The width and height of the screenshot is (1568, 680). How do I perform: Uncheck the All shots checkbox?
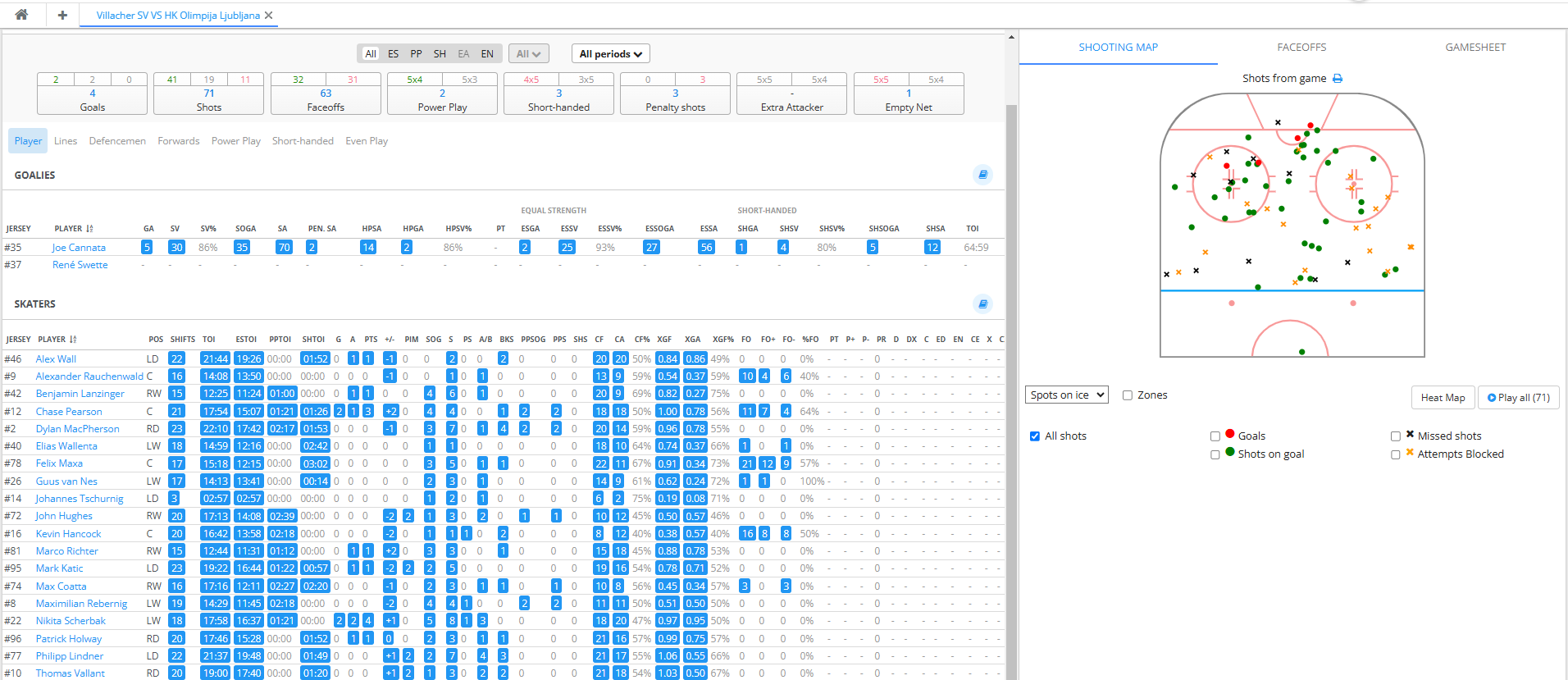1035,436
